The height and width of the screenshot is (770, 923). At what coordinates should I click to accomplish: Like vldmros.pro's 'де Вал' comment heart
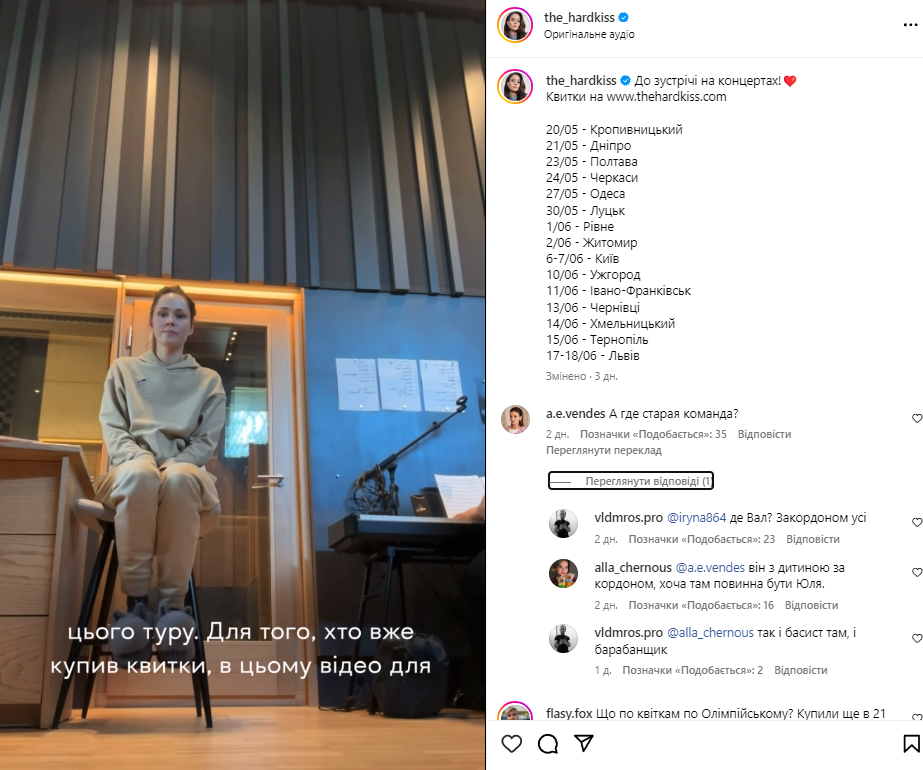pos(917,522)
